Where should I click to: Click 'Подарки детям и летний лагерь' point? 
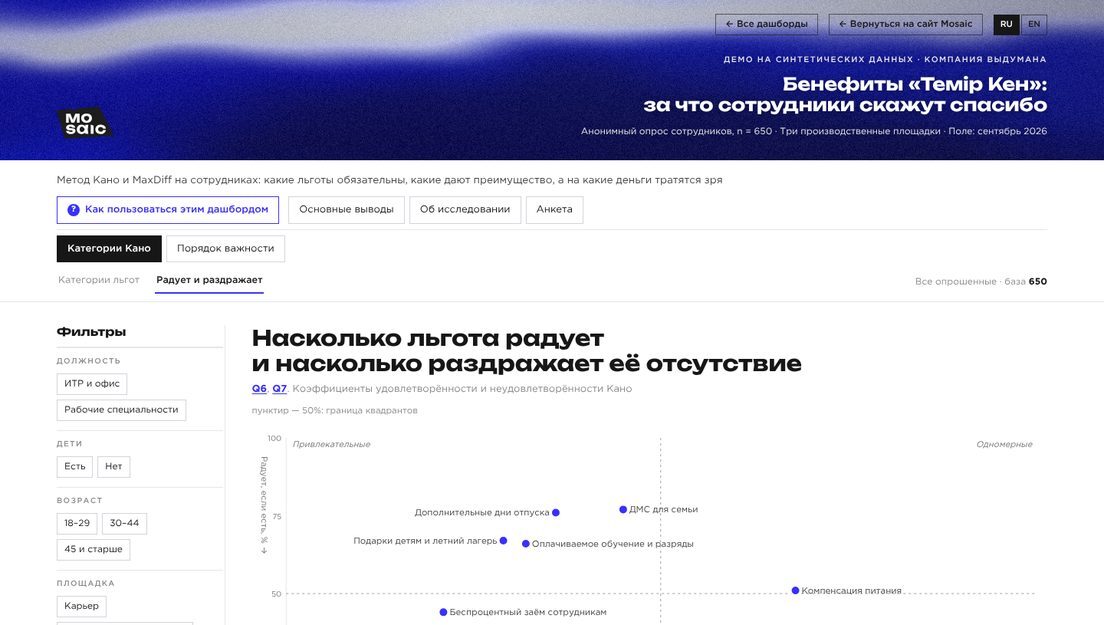pyautogui.click(x=503, y=541)
